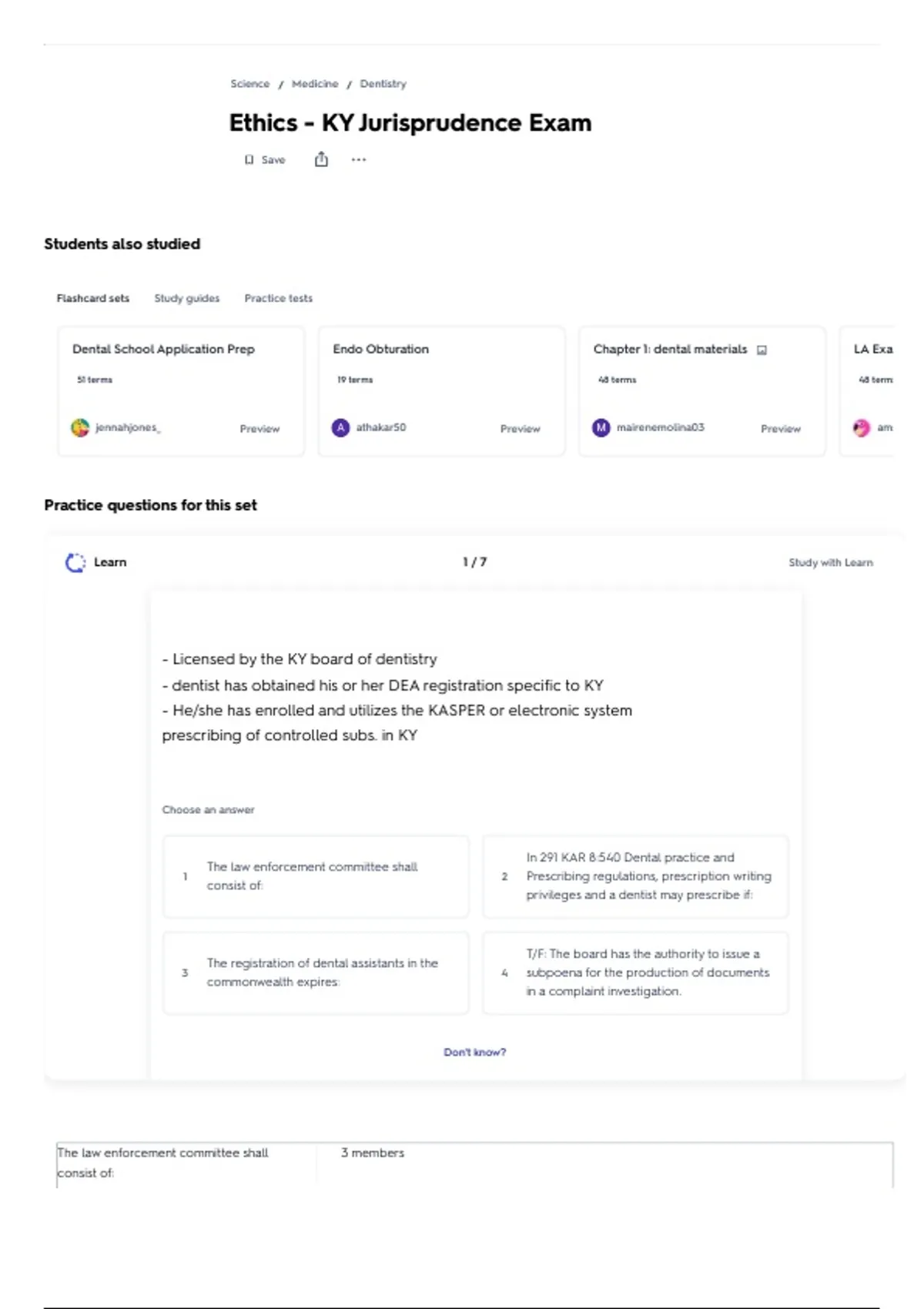Click the share icon next to Save
Screen dimensions: 924x1309
tap(321, 159)
